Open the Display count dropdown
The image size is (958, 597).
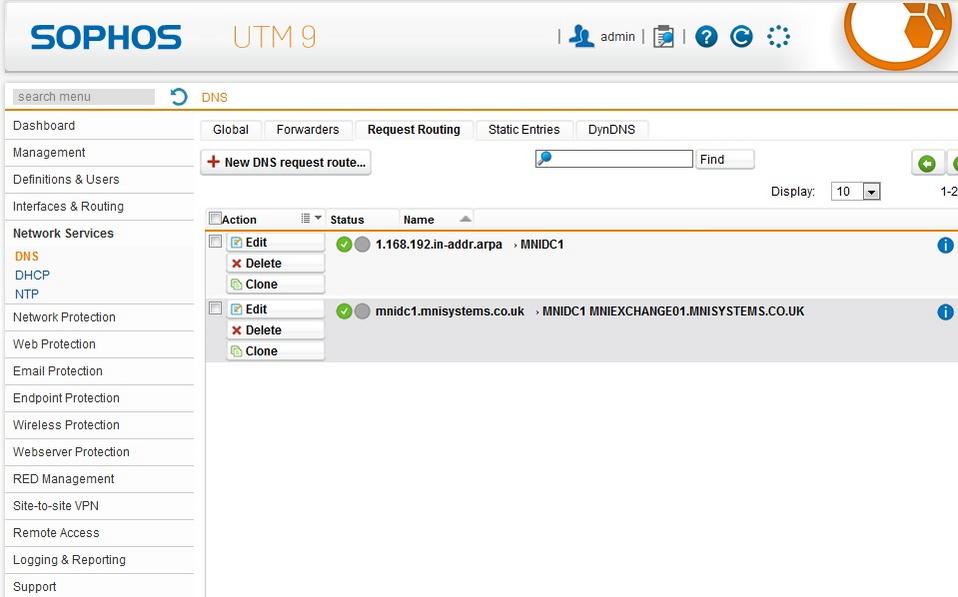point(870,192)
